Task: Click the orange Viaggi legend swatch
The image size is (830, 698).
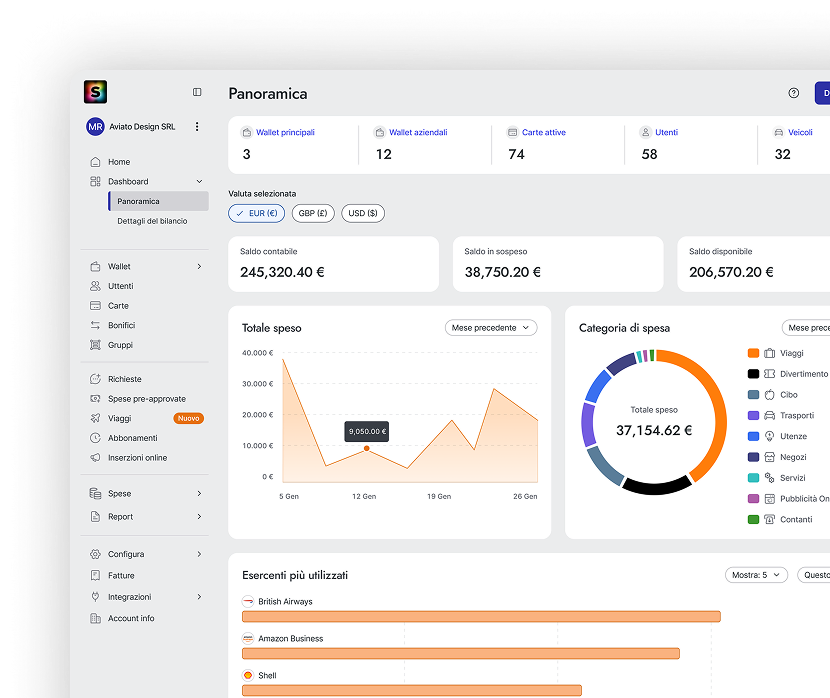Action: 753,353
